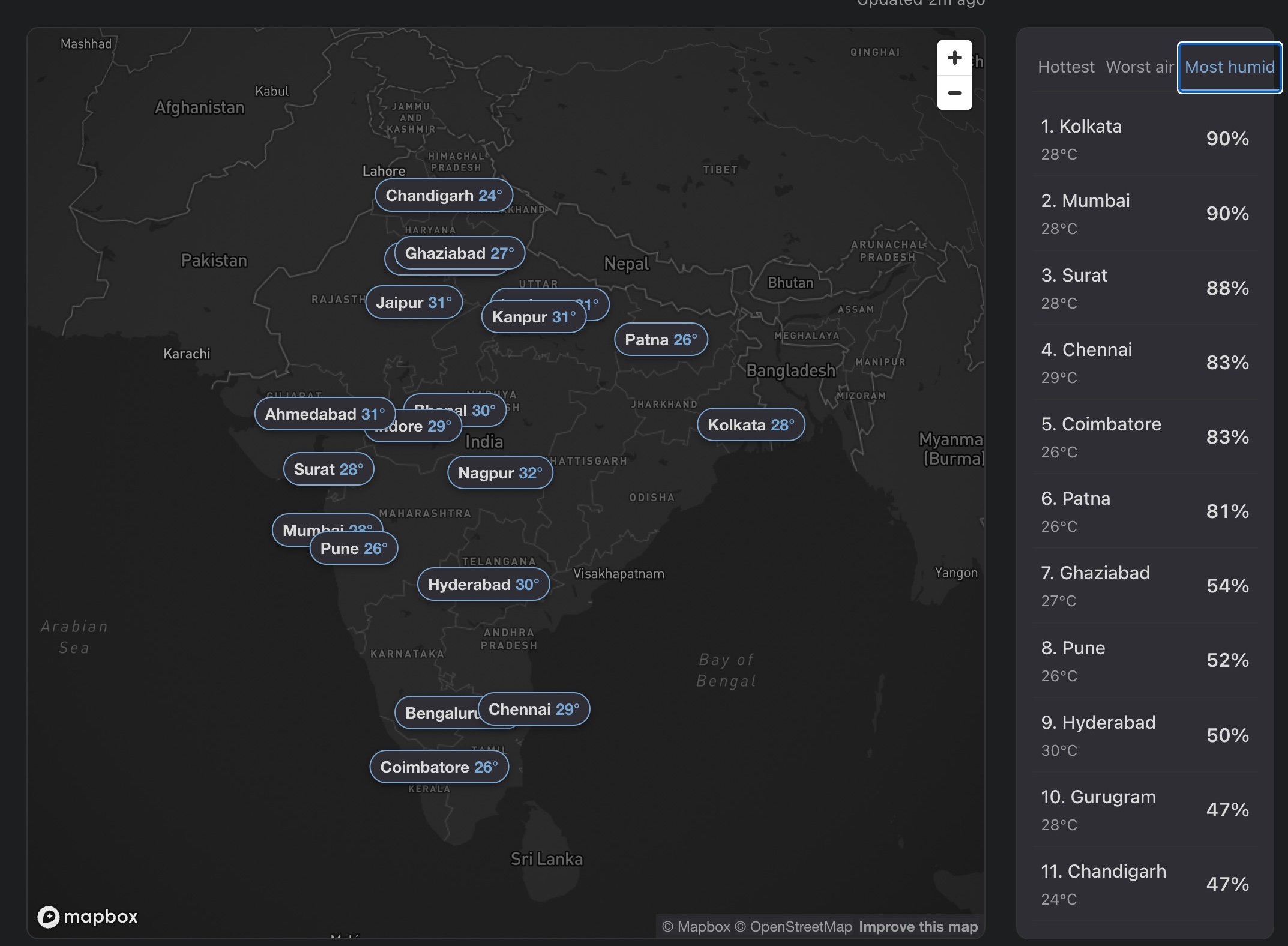
Task: Click the Surat 28° marker
Action: (328, 469)
